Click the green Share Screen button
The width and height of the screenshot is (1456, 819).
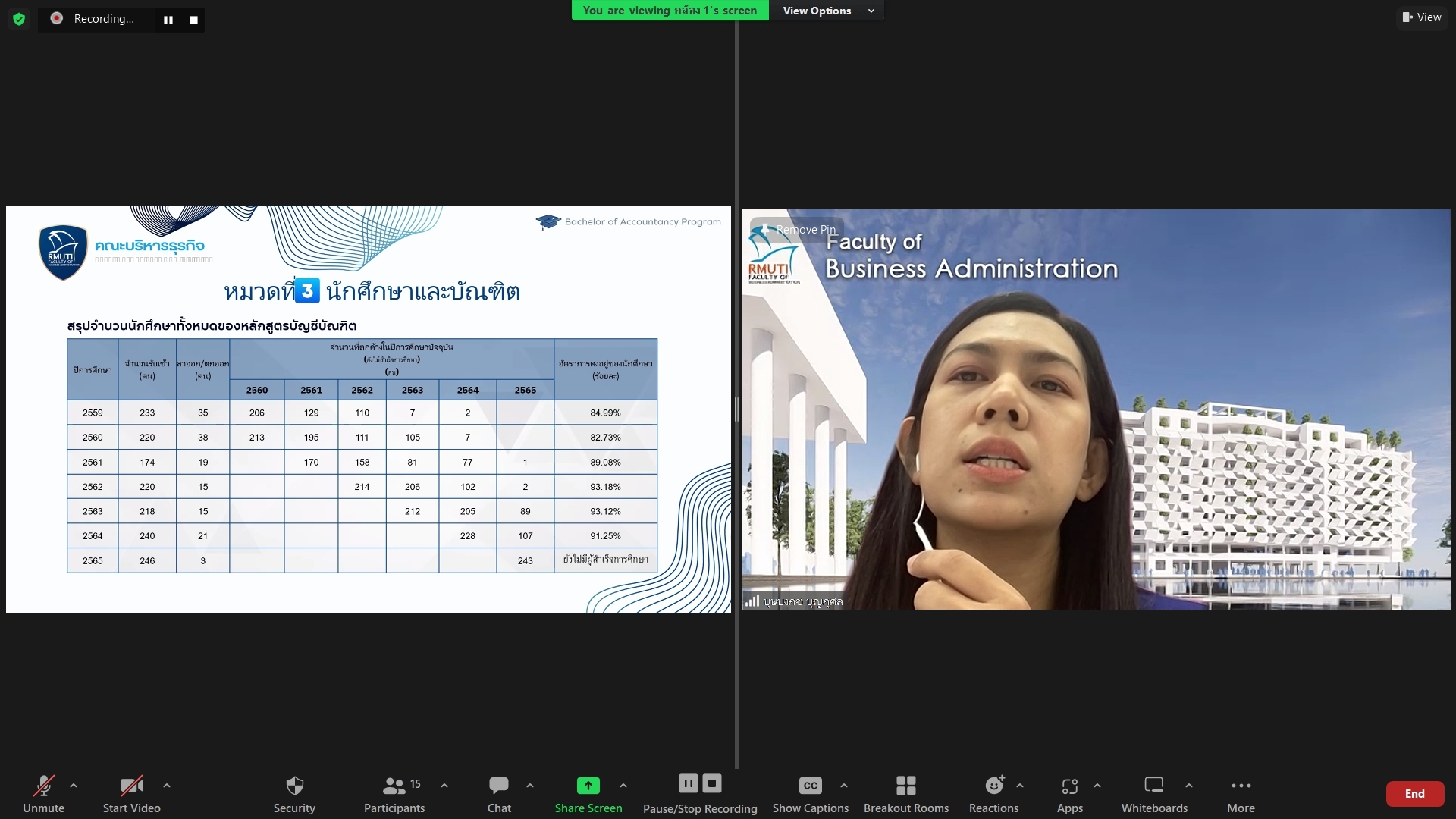[x=588, y=794]
